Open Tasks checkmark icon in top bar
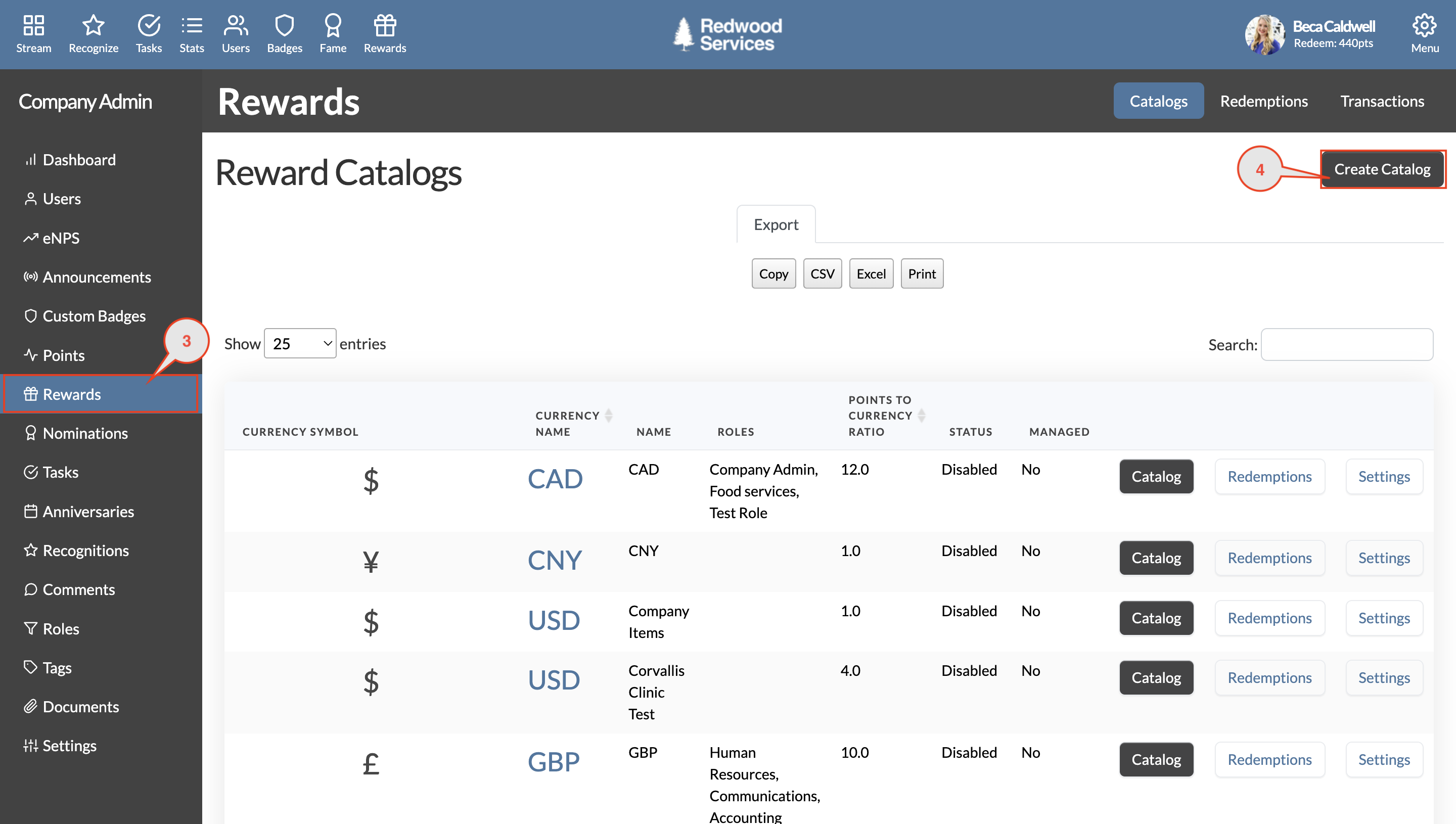The height and width of the screenshot is (824, 1456). point(148,25)
